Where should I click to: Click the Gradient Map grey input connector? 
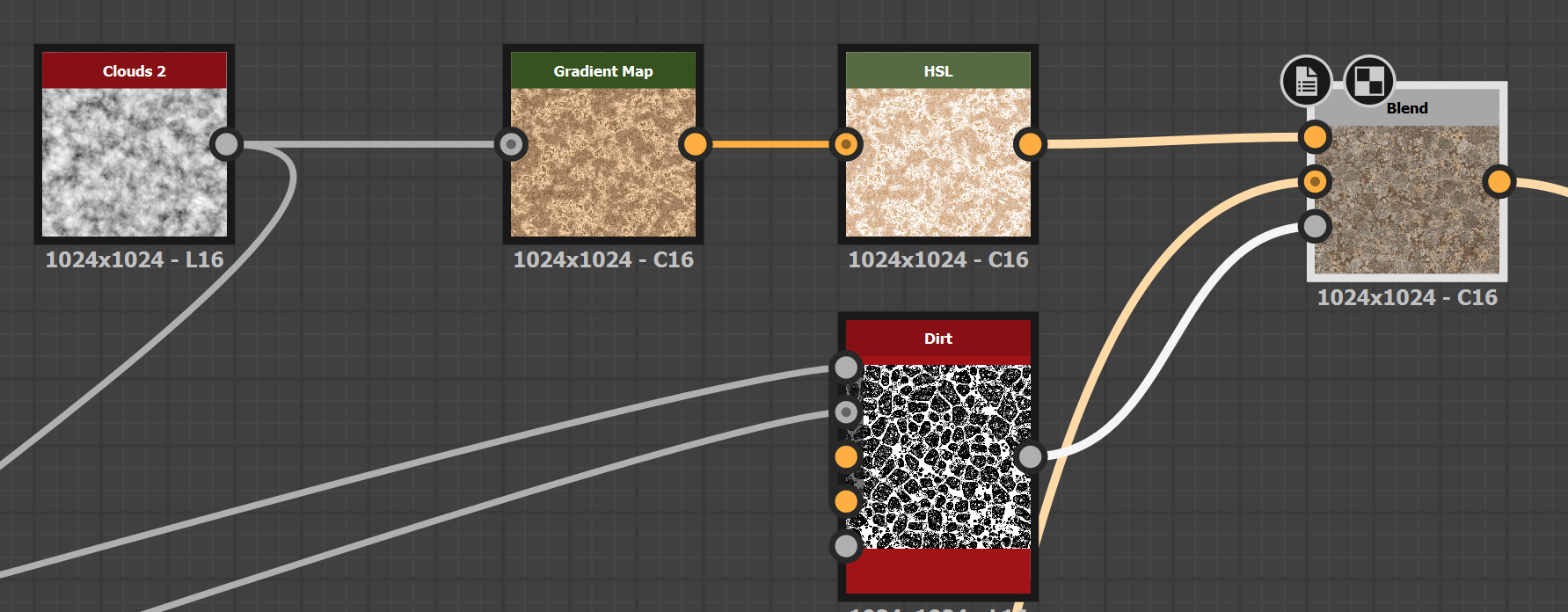(x=511, y=144)
